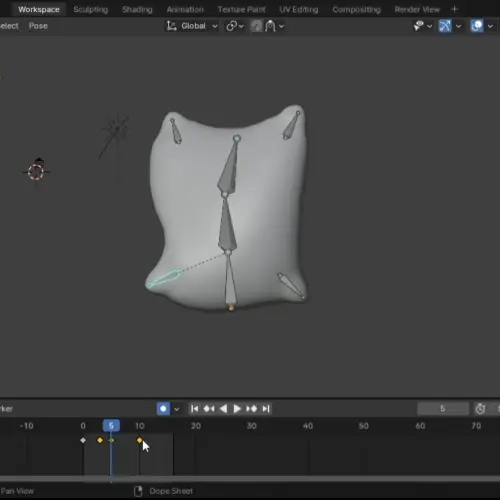Image resolution: width=500 pixels, height=500 pixels.
Task: Open the Pose menu
Action: tap(38, 26)
